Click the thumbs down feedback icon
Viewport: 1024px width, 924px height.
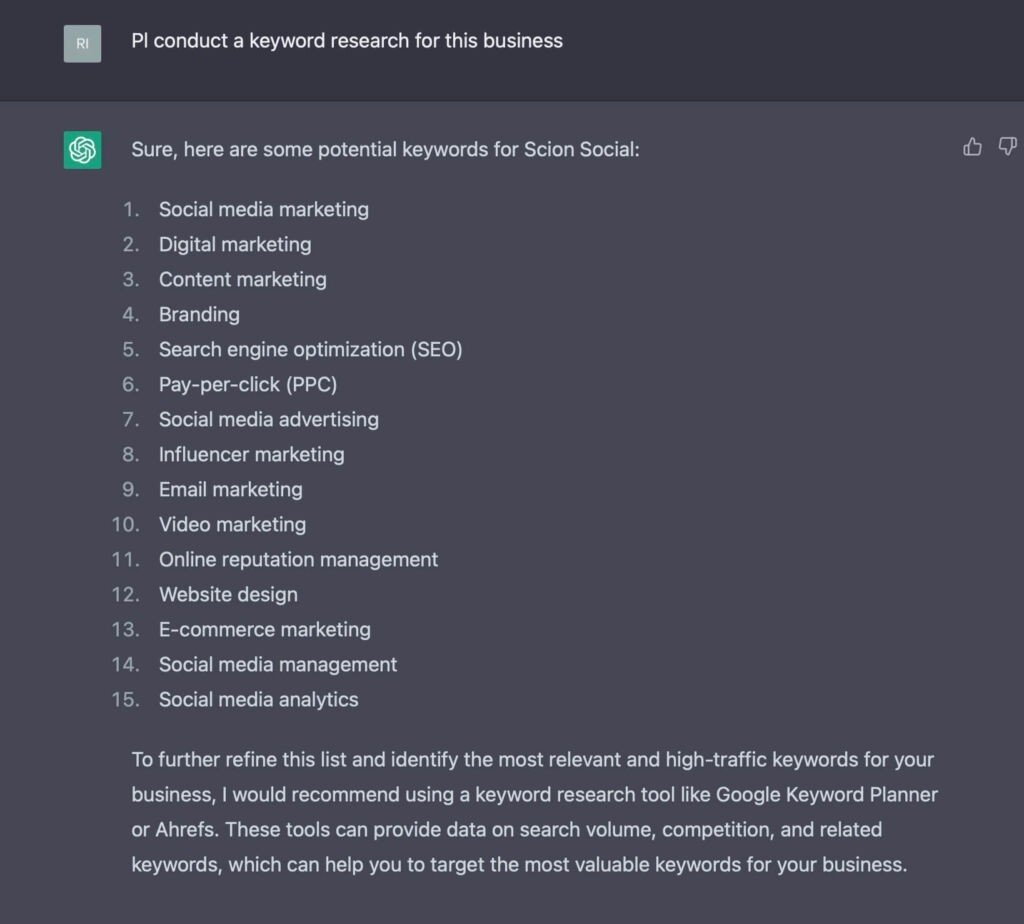1007,147
